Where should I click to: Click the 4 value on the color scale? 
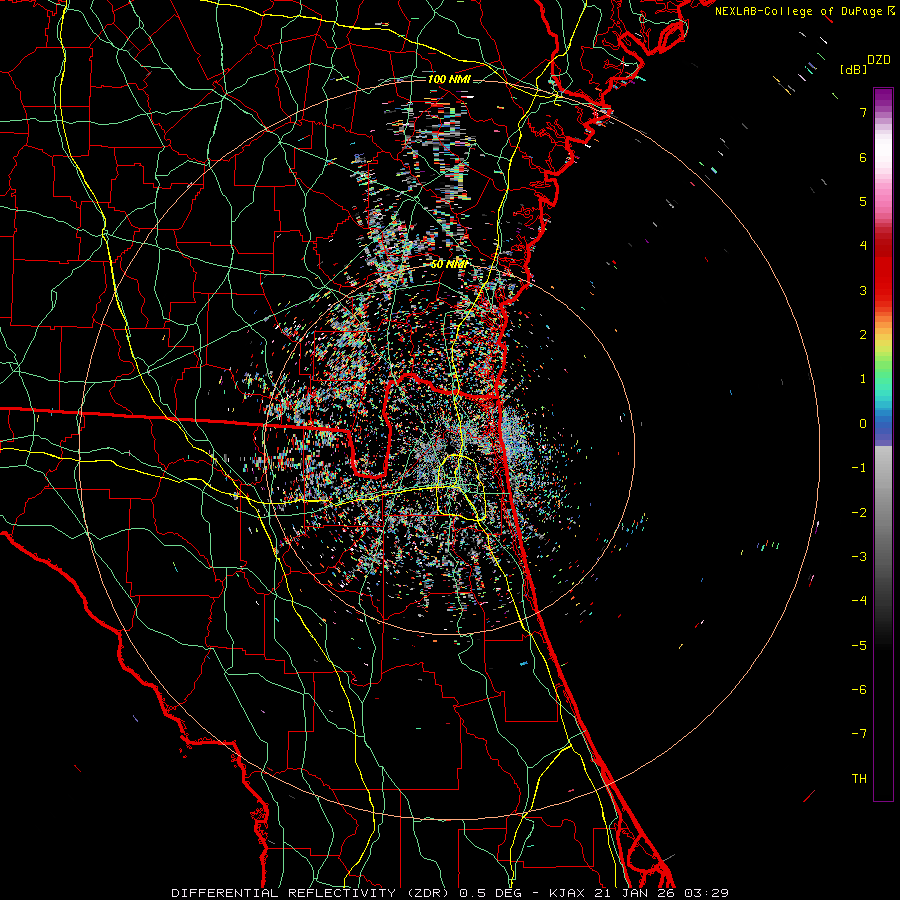(x=863, y=246)
